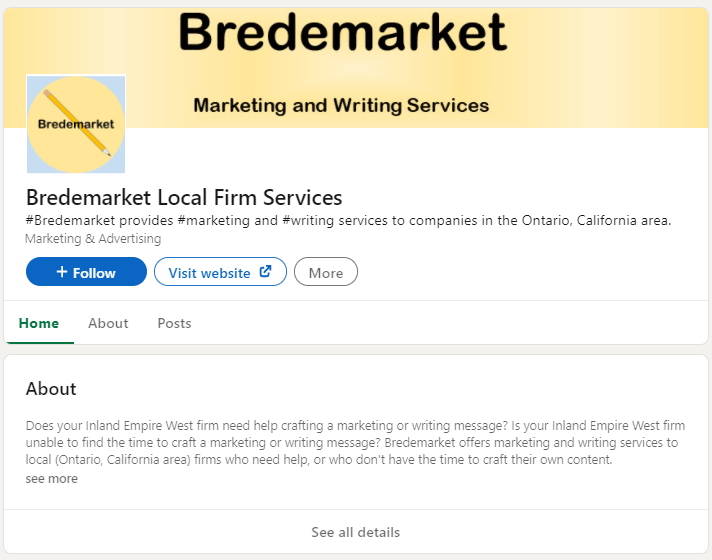Click the 'Marketing and Writing Services' banner subtitle
This screenshot has width=712, height=560.
(340, 105)
